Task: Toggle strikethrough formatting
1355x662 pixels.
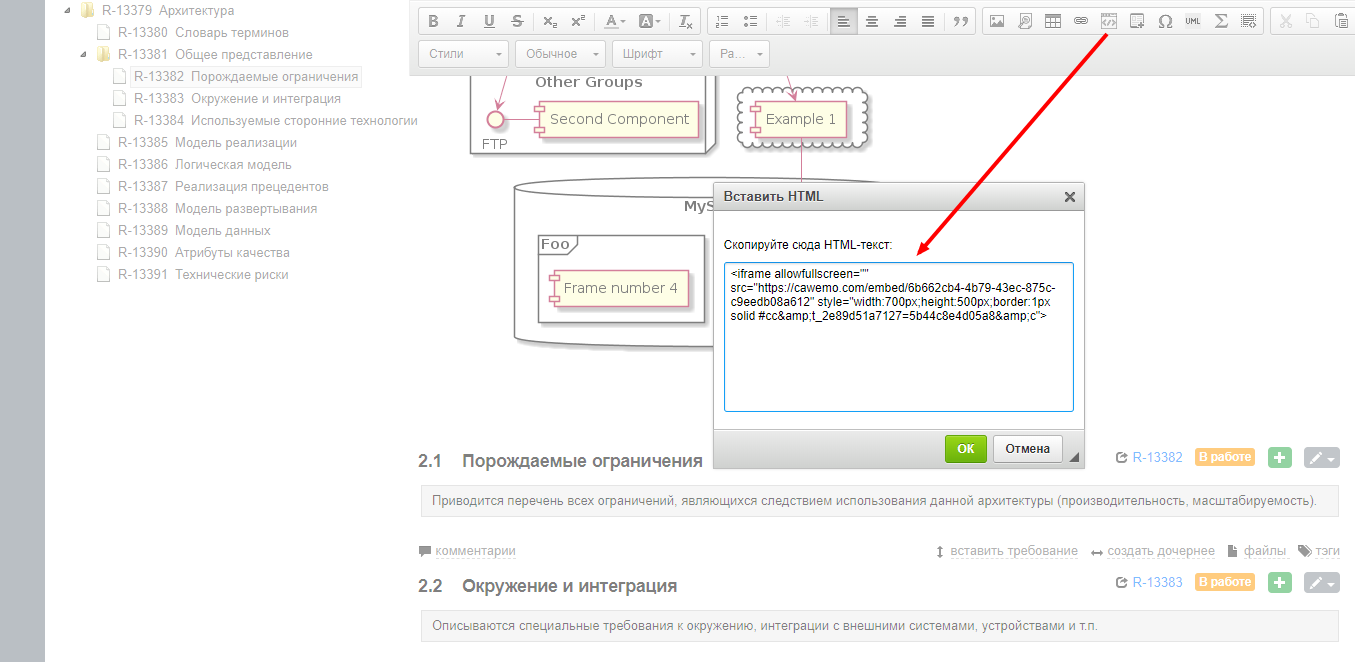Action: point(517,21)
